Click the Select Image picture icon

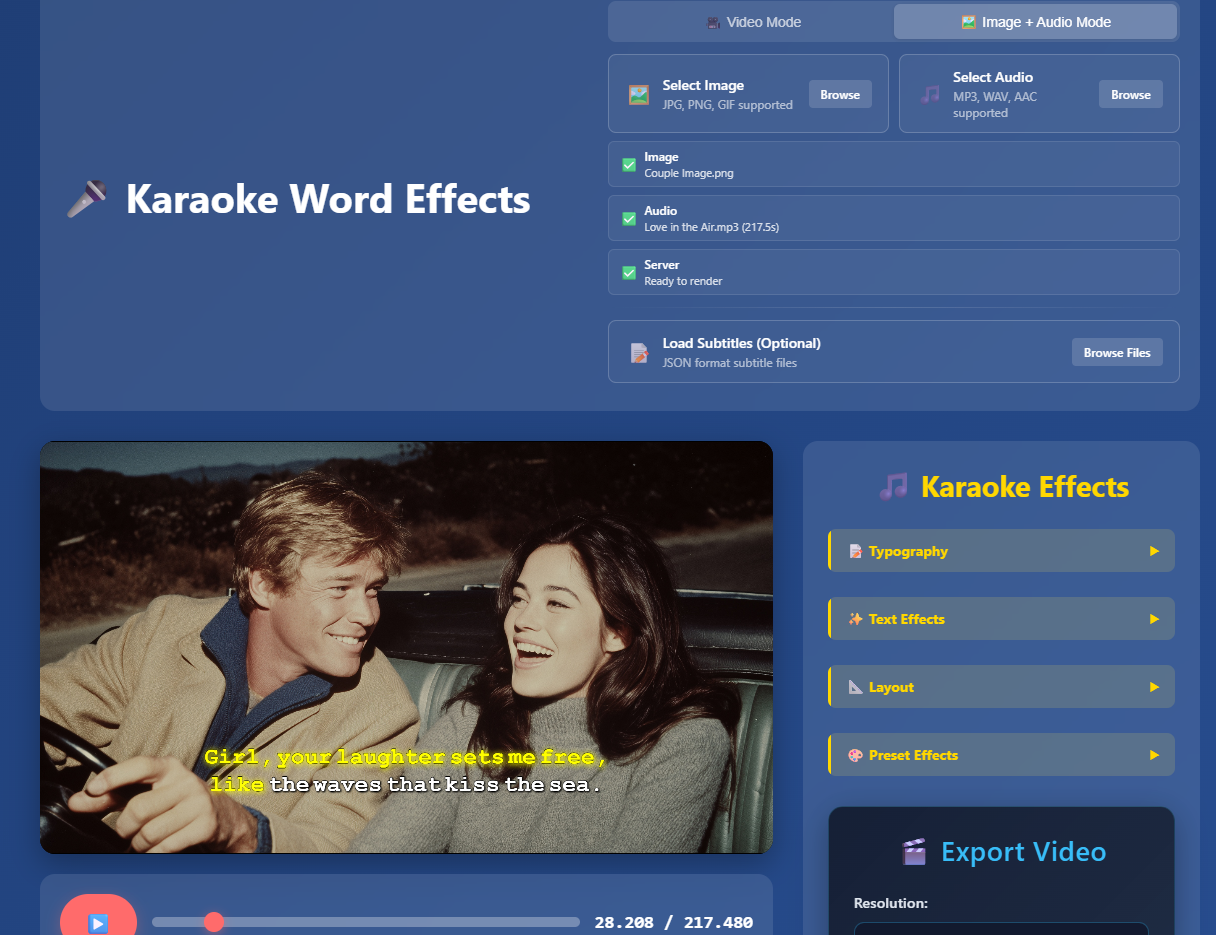(639, 95)
